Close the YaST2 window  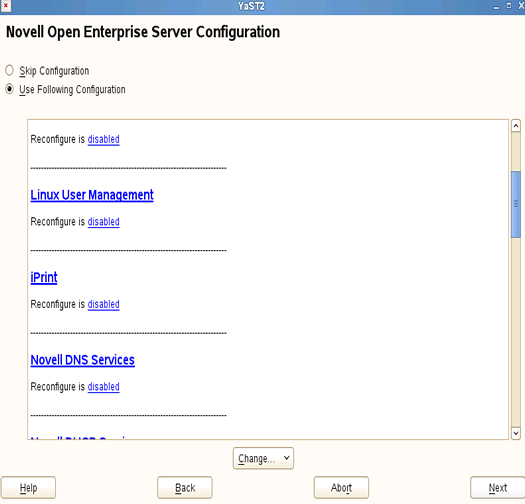521,6
